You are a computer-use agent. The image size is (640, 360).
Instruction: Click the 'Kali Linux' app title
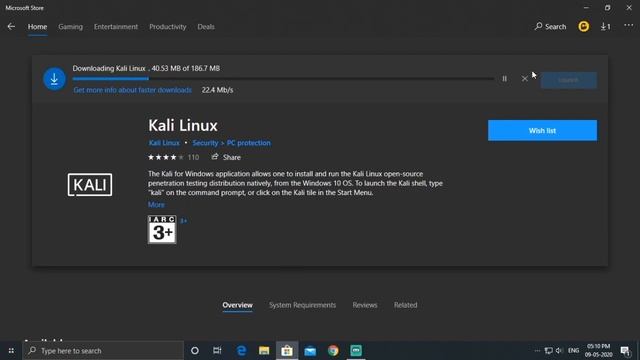click(x=183, y=125)
